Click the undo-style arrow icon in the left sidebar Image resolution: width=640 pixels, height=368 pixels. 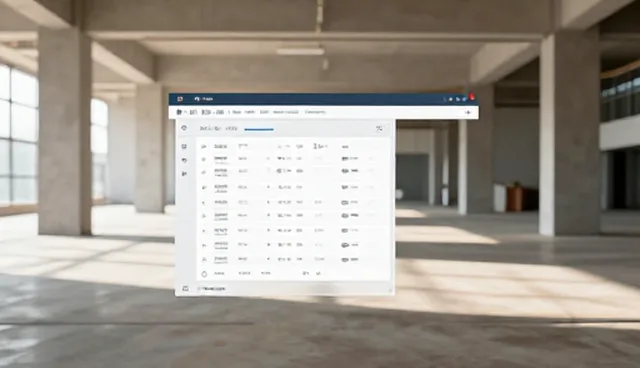(184, 160)
